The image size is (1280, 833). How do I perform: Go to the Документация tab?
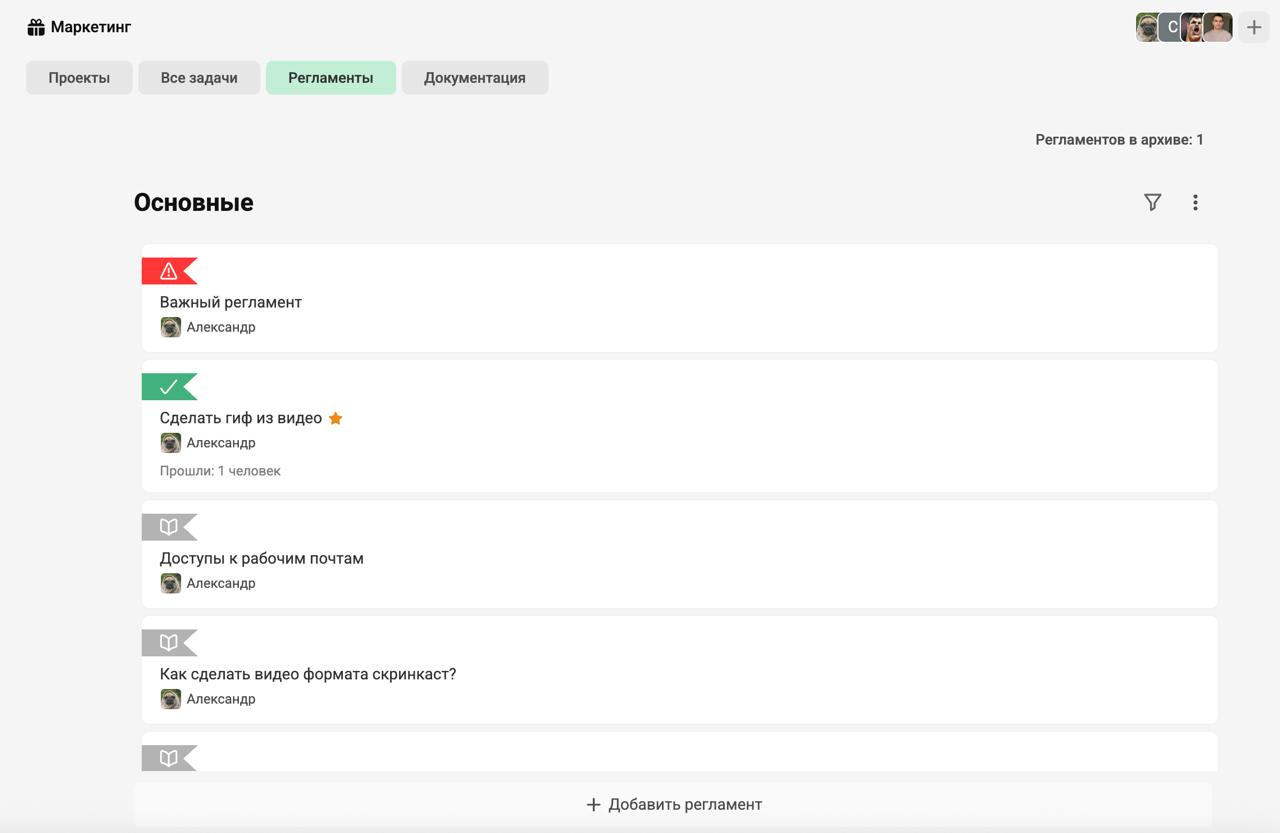pos(475,78)
